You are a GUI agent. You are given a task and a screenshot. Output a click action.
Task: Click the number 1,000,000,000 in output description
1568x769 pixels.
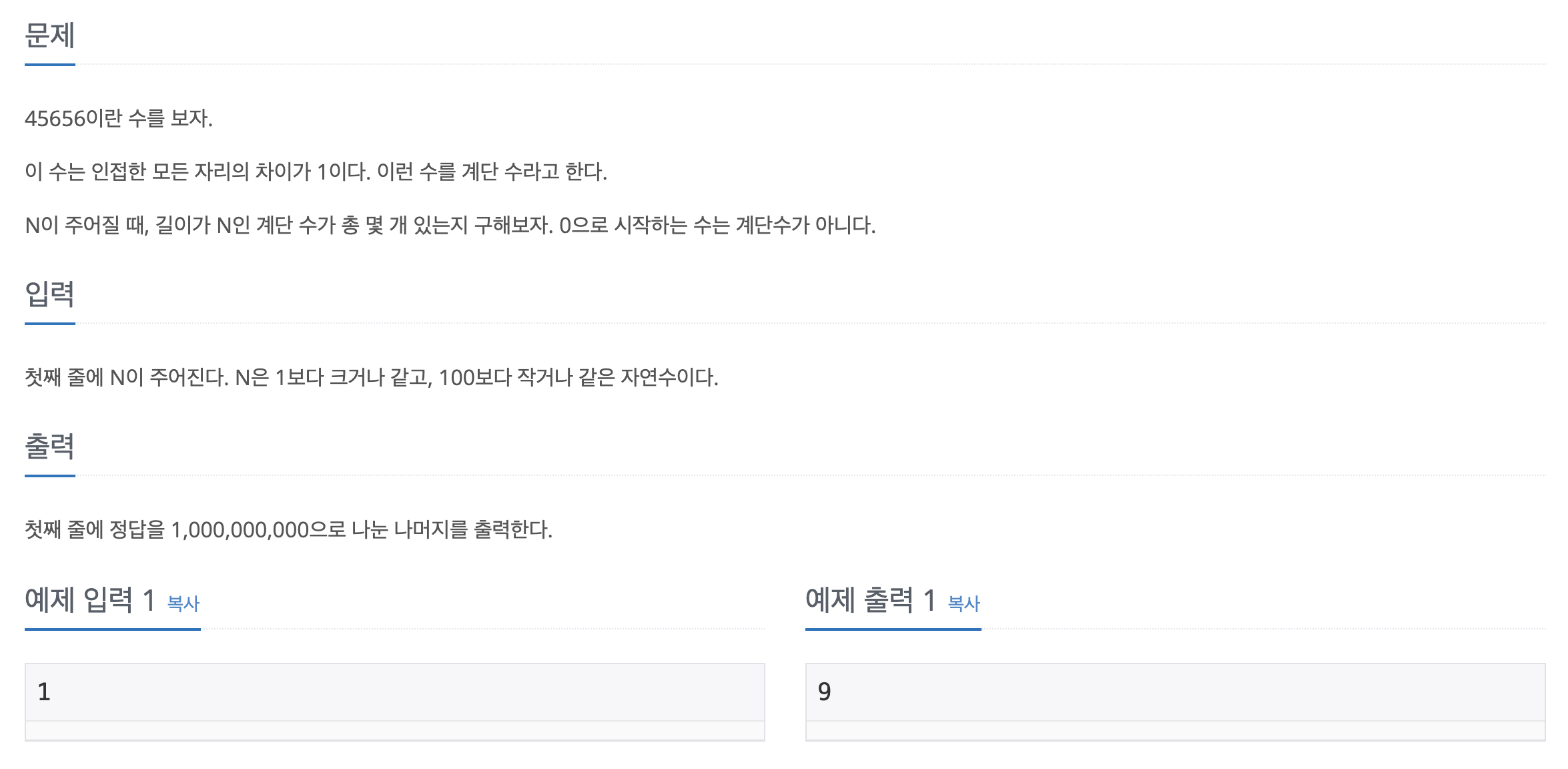tap(240, 530)
